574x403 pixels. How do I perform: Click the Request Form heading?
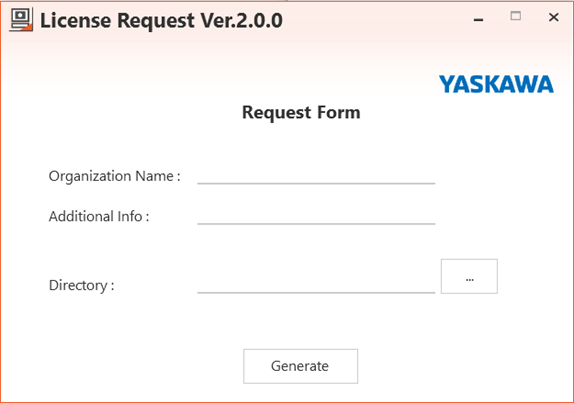coord(301,112)
